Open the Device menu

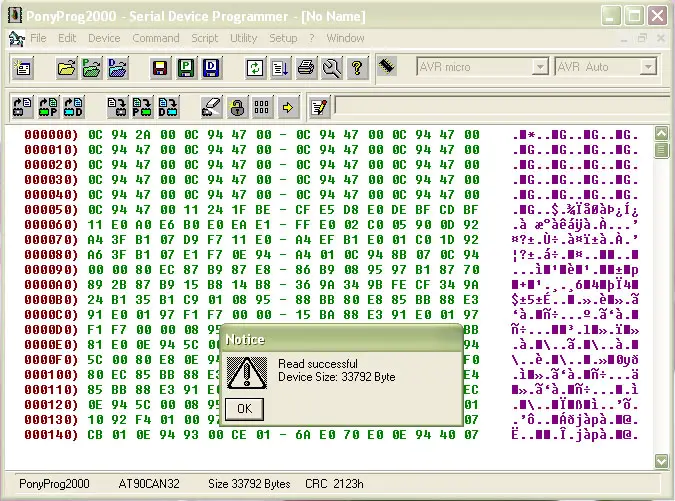(x=104, y=38)
